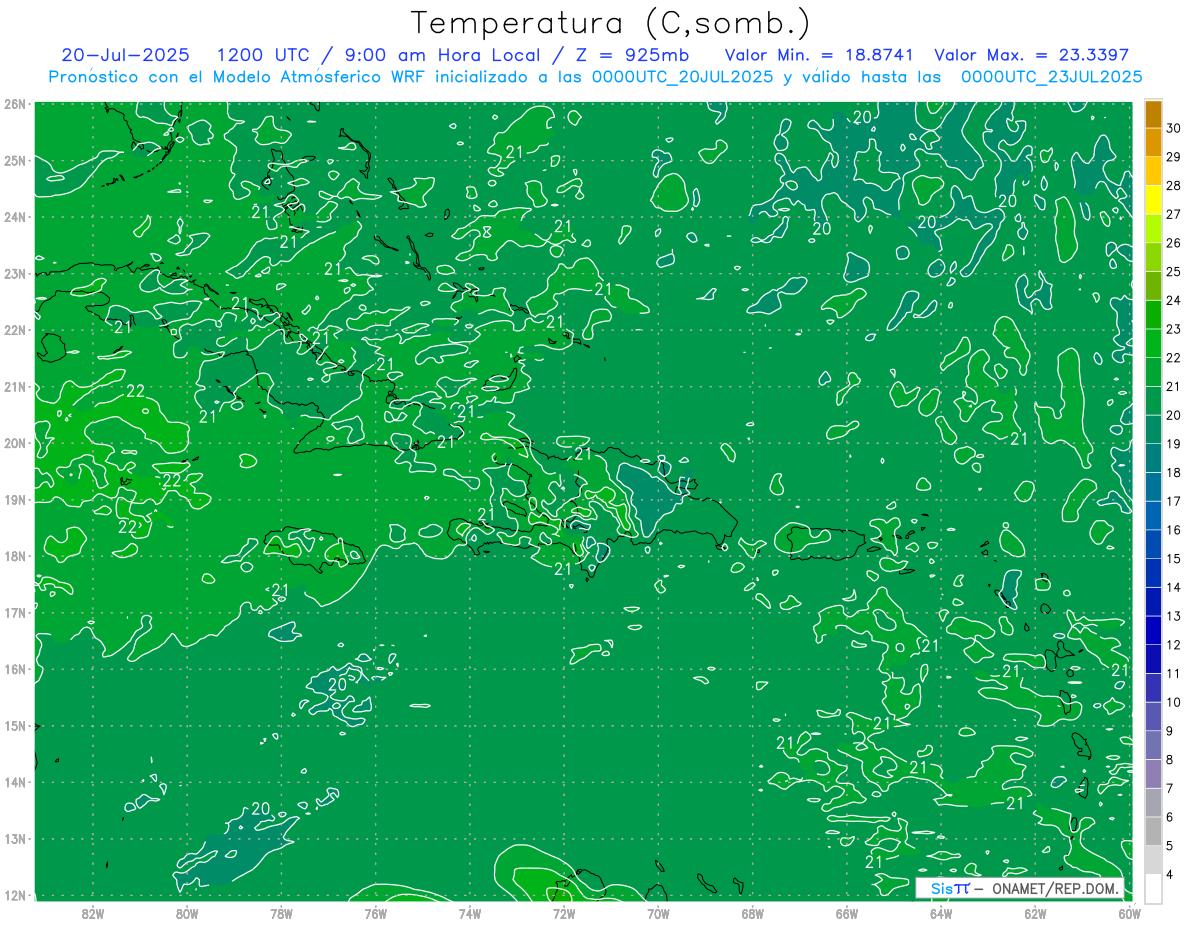Image resolution: width=1200 pixels, height=927 pixels.
Task: Click the color scale value "16"
Action: point(1173,530)
